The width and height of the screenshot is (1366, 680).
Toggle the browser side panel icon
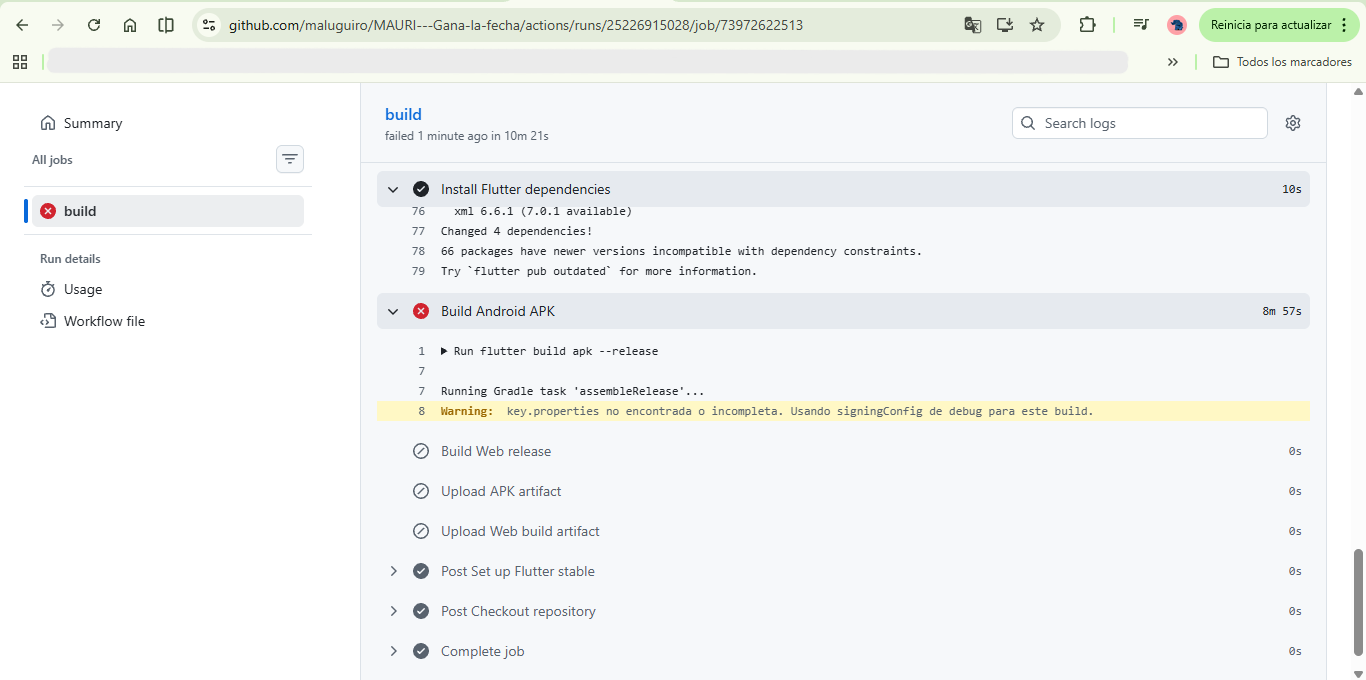[x=166, y=25]
